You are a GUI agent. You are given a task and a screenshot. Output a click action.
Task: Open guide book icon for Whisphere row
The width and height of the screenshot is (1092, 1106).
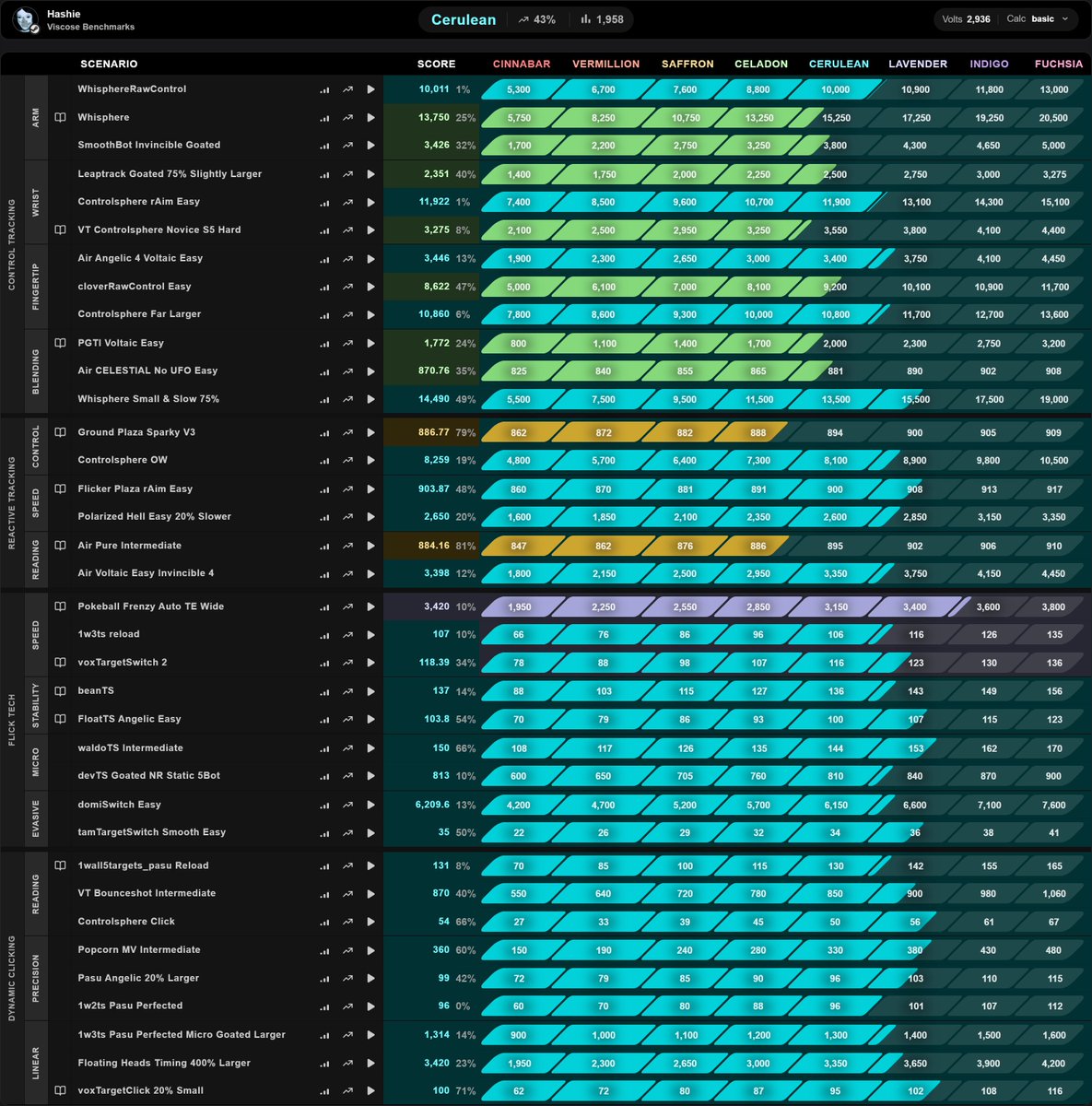click(x=60, y=118)
